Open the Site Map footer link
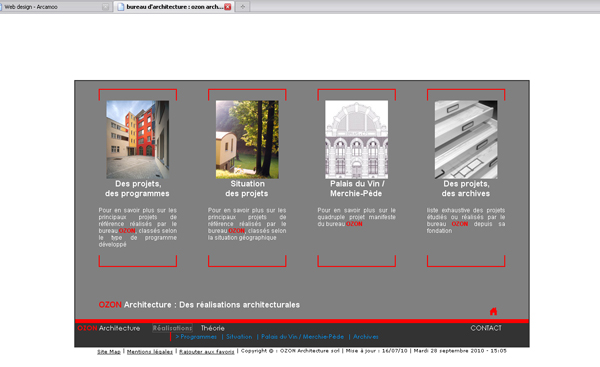The image size is (600, 367). [109, 351]
